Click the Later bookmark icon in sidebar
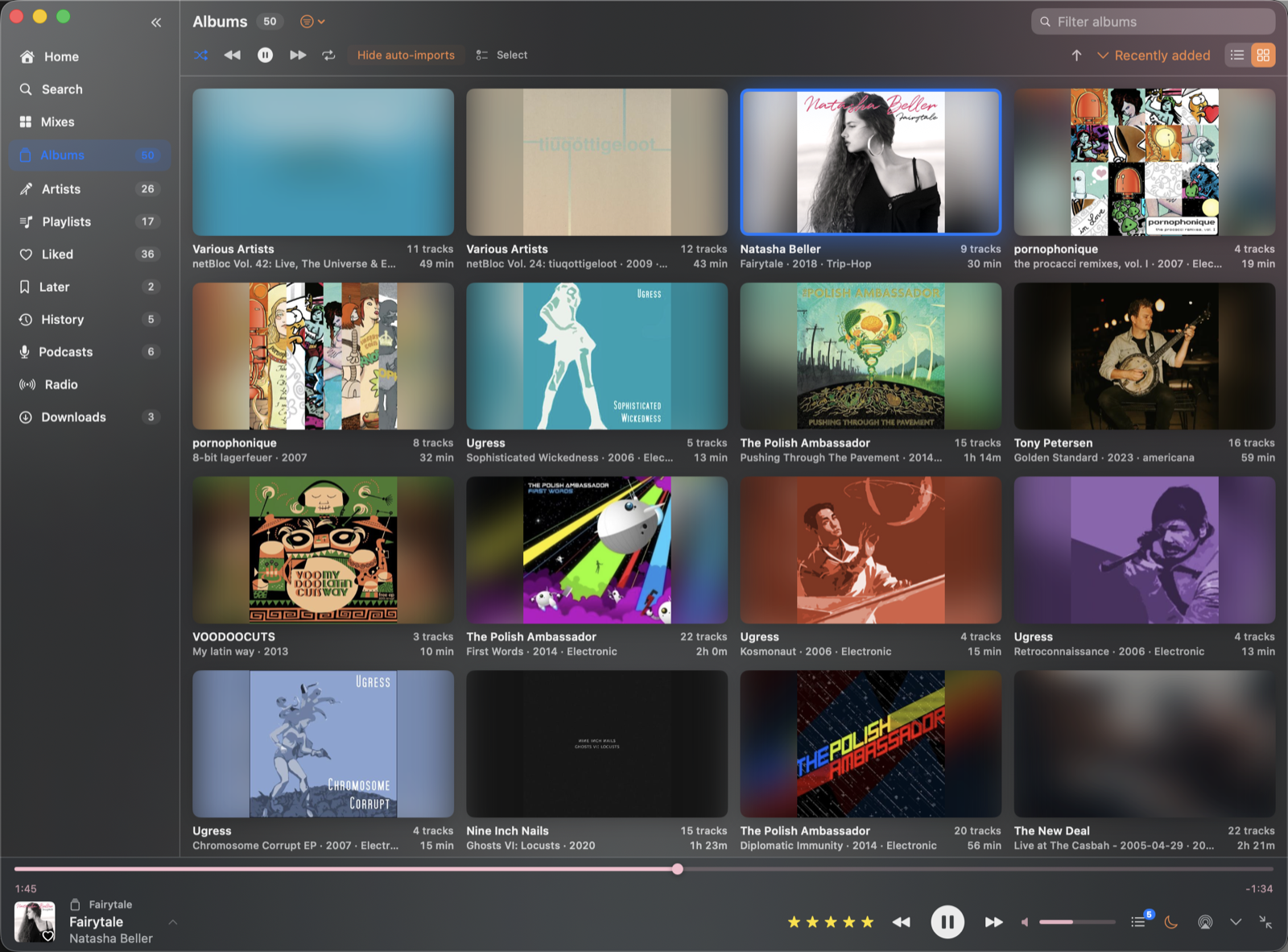 coord(25,287)
